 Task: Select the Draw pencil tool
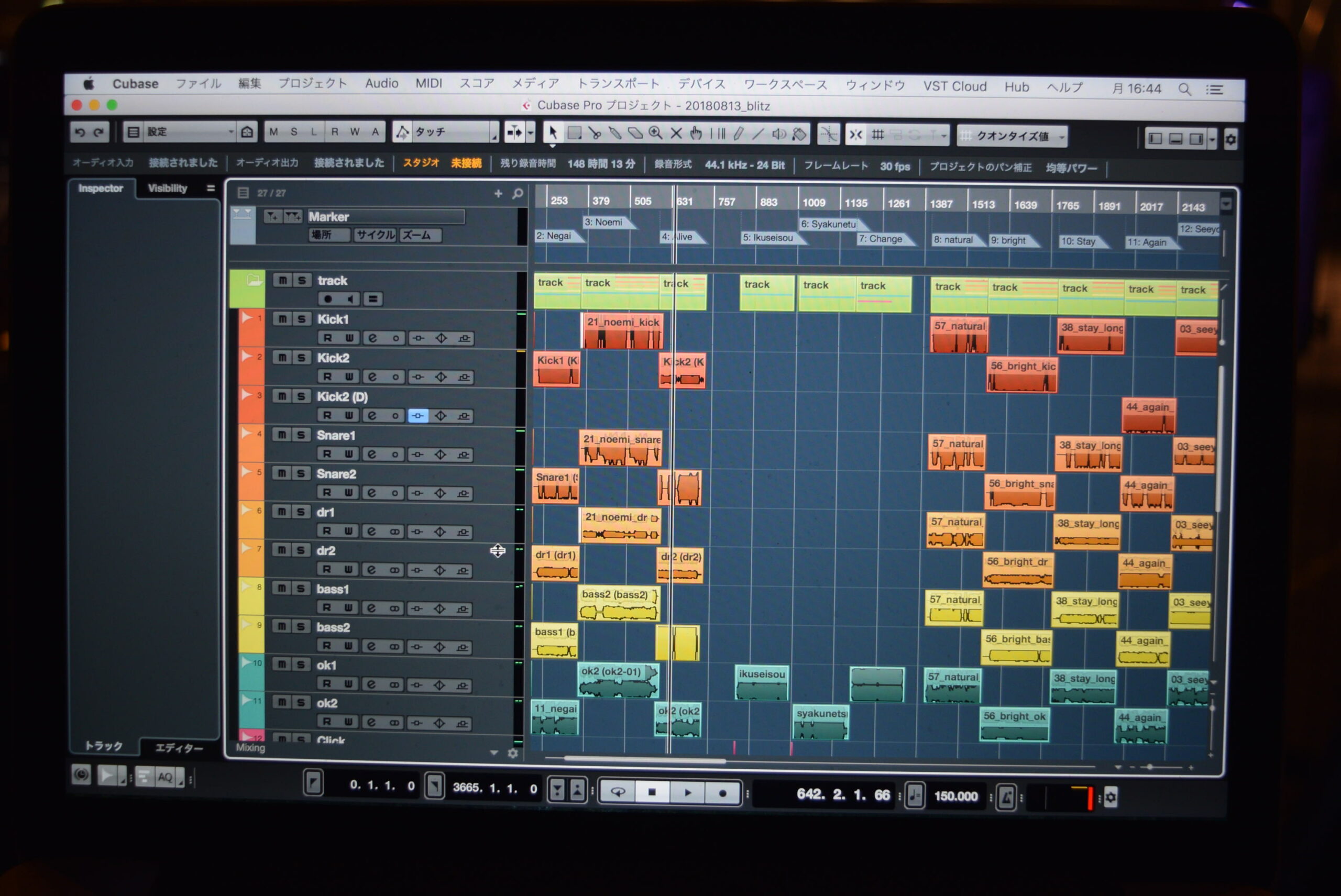coord(738,134)
